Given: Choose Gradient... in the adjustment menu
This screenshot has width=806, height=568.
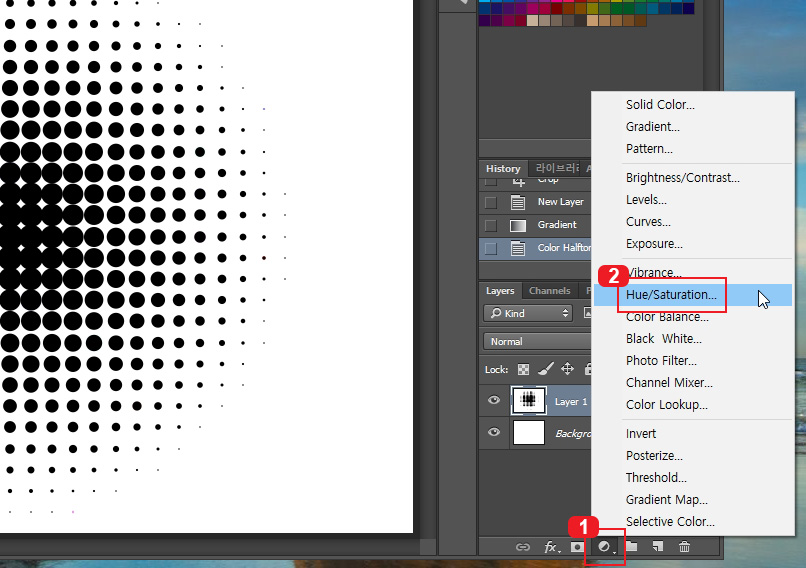Looking at the screenshot, I should pos(652,127).
